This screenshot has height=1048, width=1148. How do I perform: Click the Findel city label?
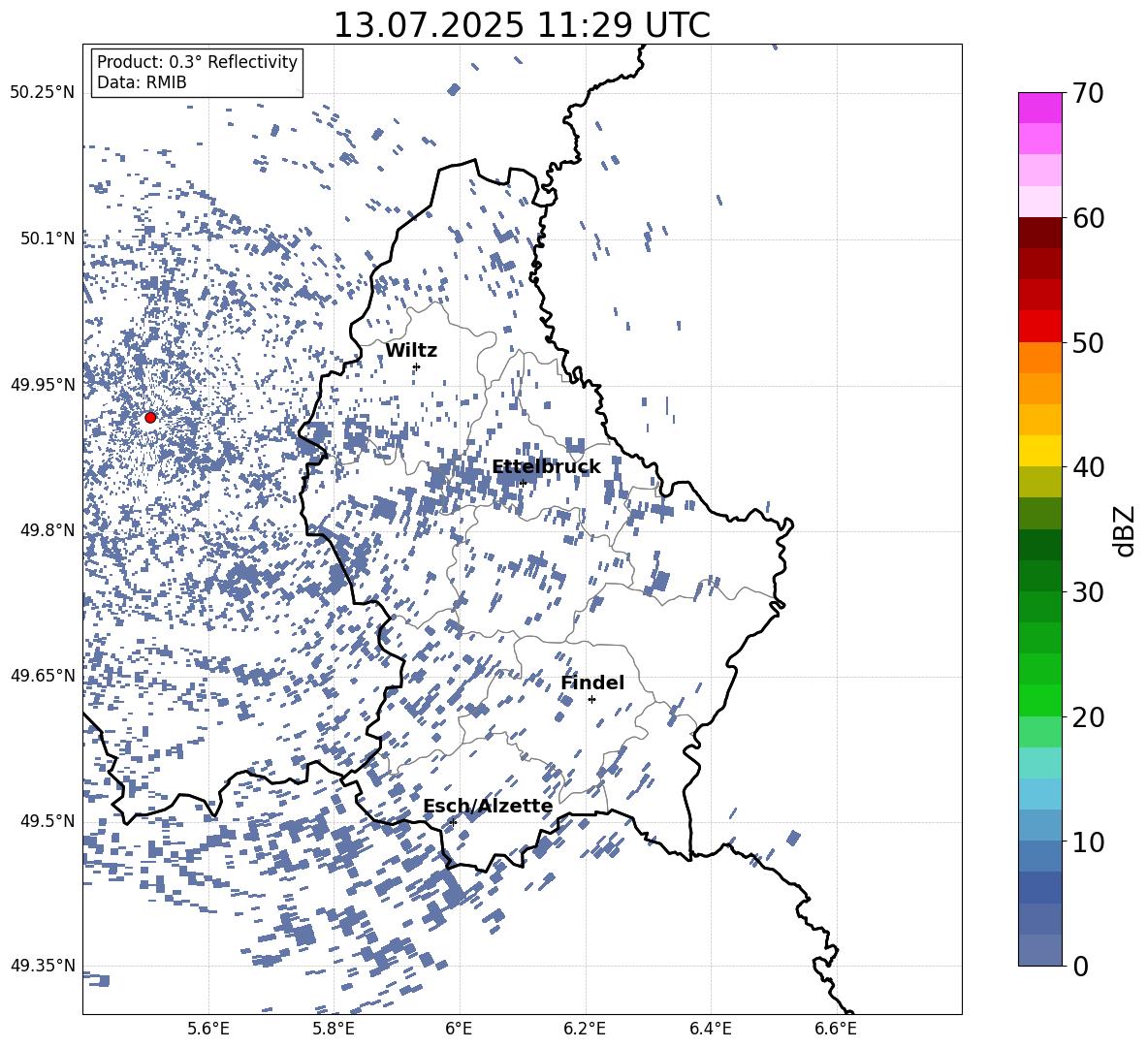592,683
